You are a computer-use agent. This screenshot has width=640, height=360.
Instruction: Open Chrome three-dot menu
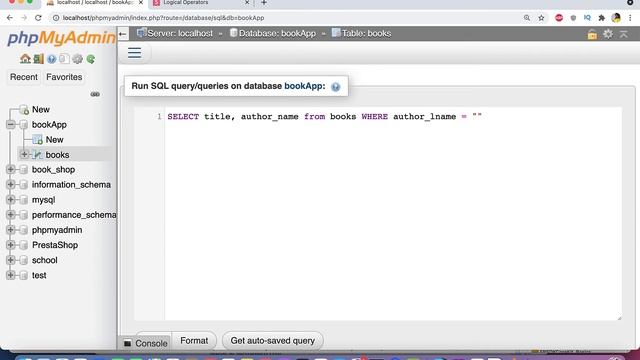630,18
